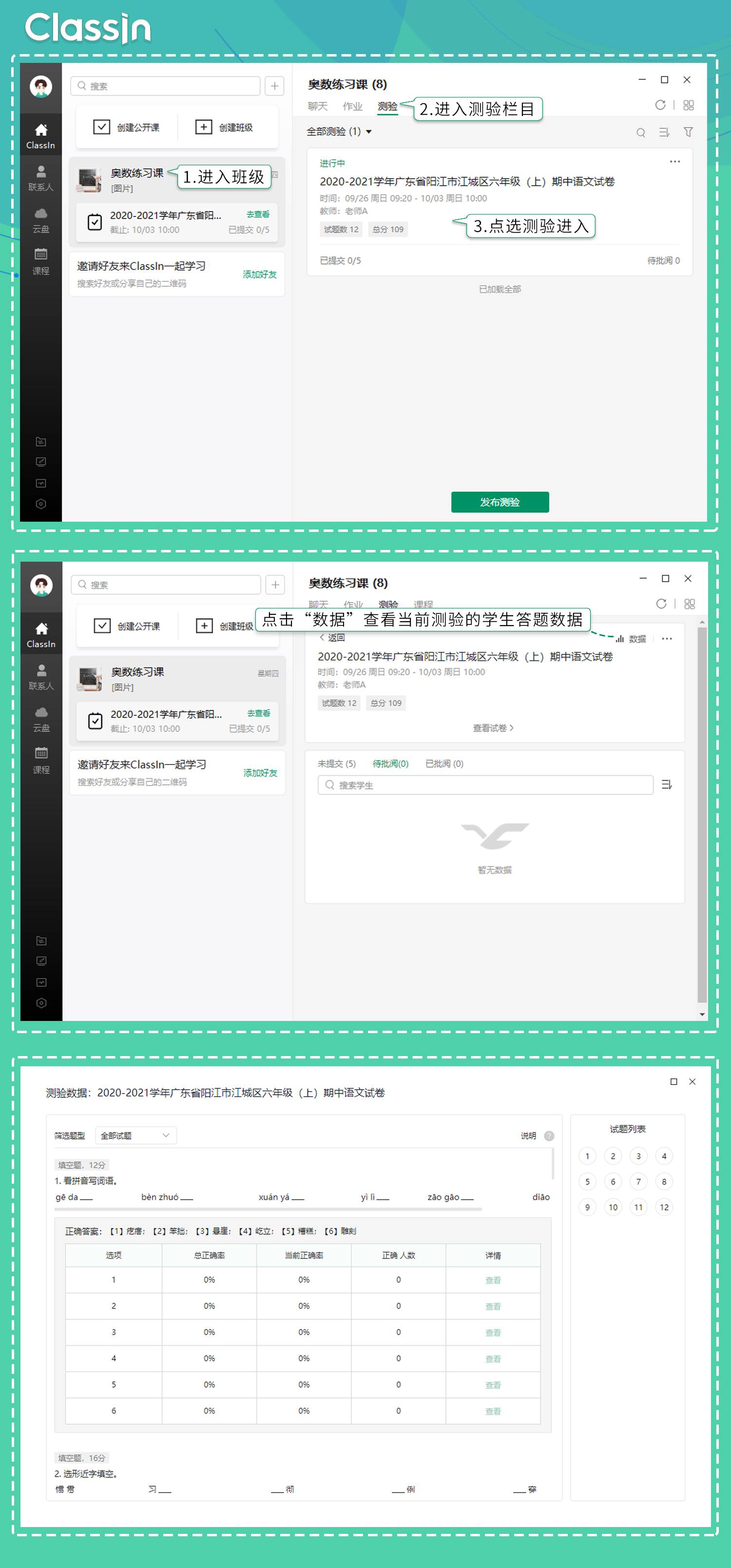Click 已提交 0/5 at the quiz card bottom
Viewport: 731px width, 1568px height.
pyautogui.click(x=340, y=260)
